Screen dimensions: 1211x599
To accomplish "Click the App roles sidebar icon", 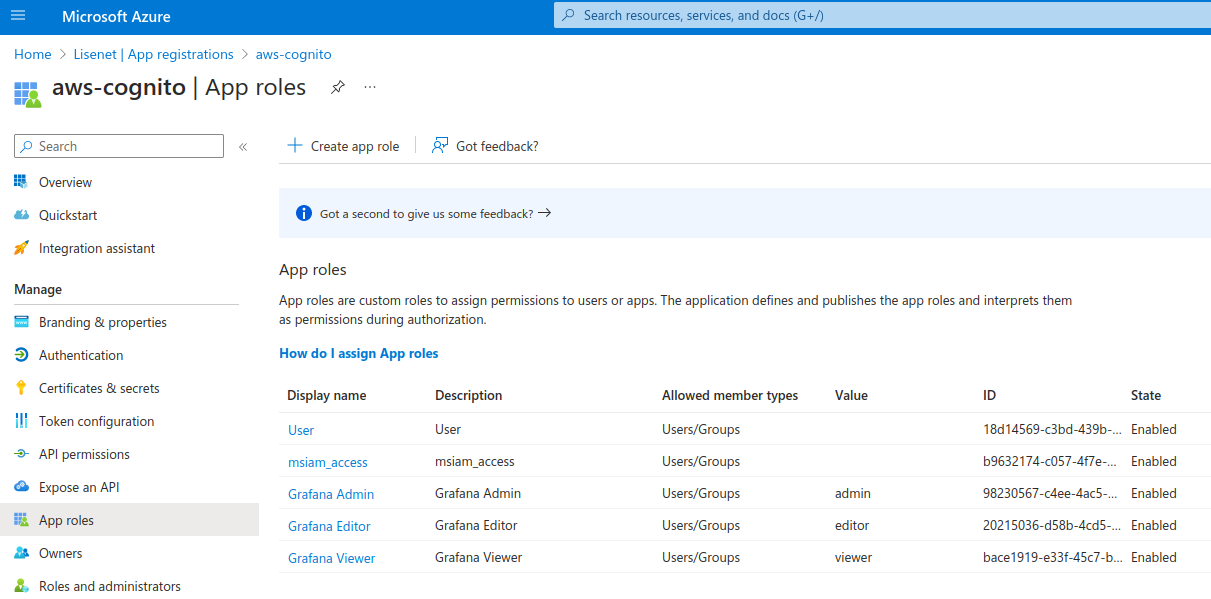I will (21, 520).
